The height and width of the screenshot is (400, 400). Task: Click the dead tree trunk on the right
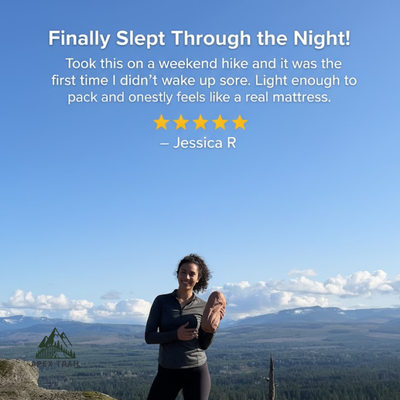(272, 378)
